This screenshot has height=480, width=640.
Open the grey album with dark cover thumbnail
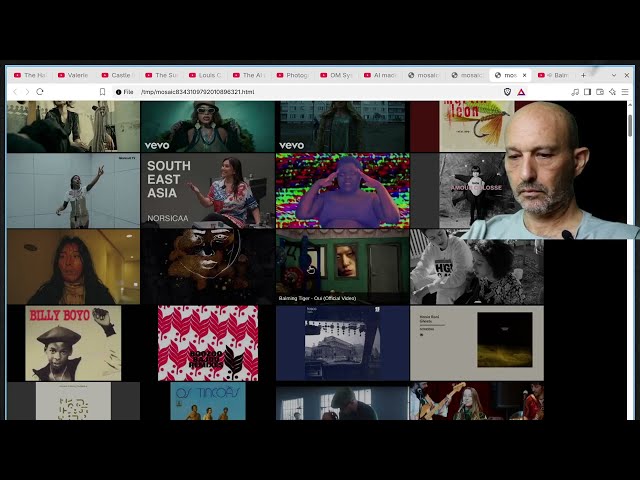tap(477, 343)
